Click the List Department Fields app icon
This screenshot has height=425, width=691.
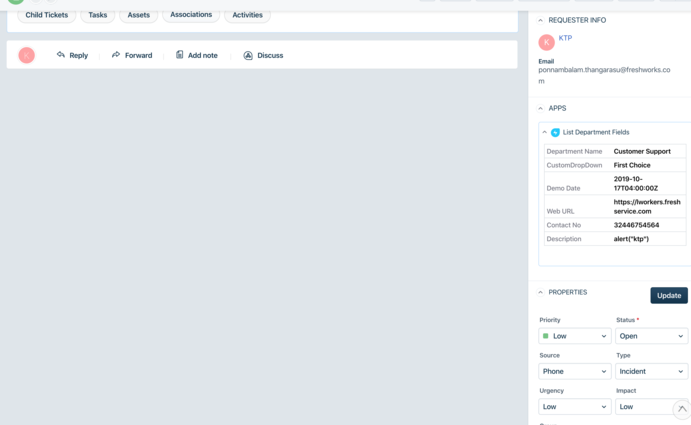[x=555, y=132]
